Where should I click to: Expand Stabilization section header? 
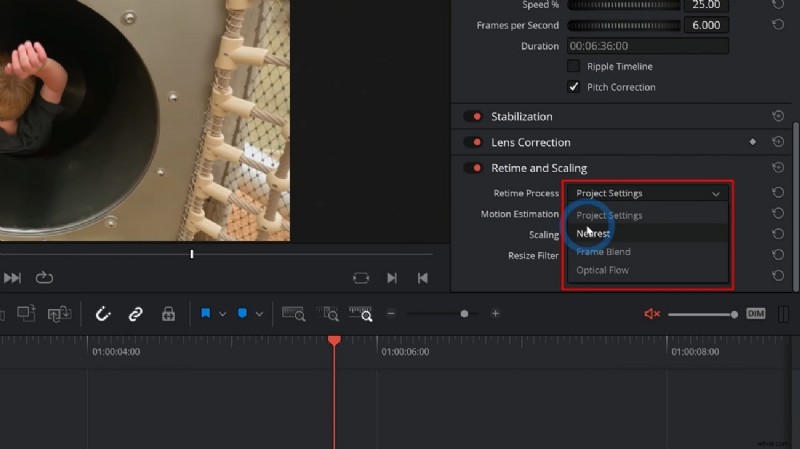click(521, 116)
